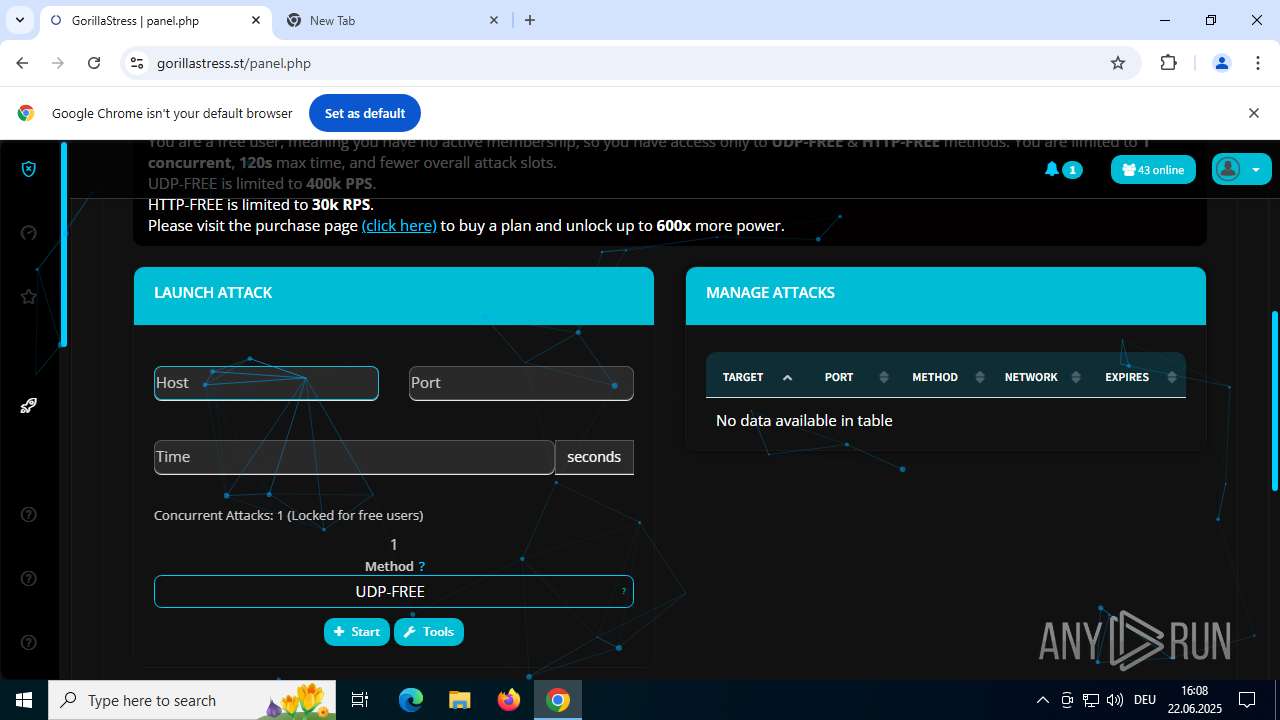
Task: Close the GorillaStress browser tab
Action: click(256, 20)
